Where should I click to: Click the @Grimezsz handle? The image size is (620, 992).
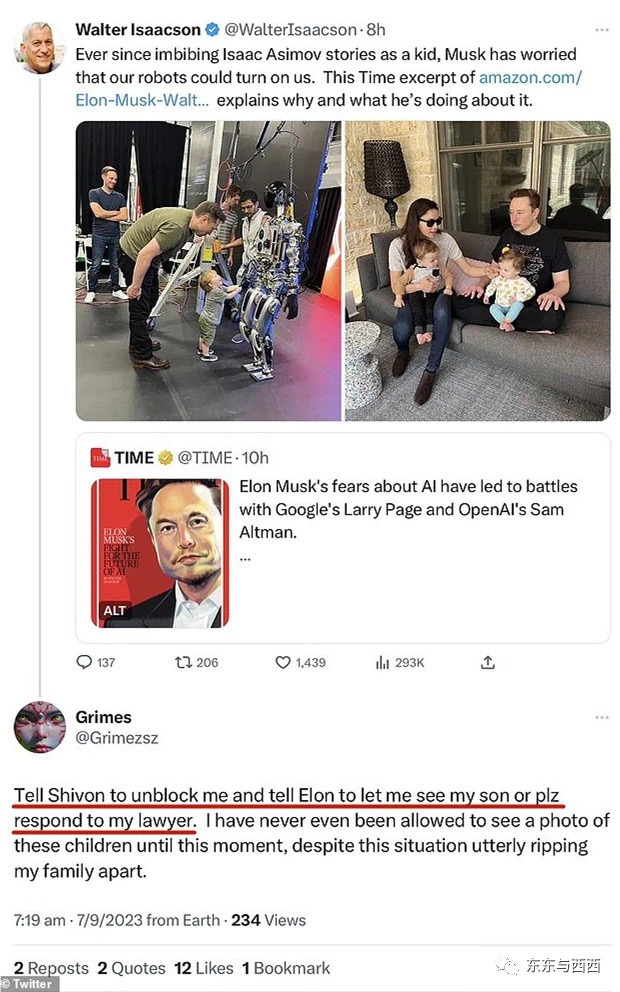[x=117, y=738]
